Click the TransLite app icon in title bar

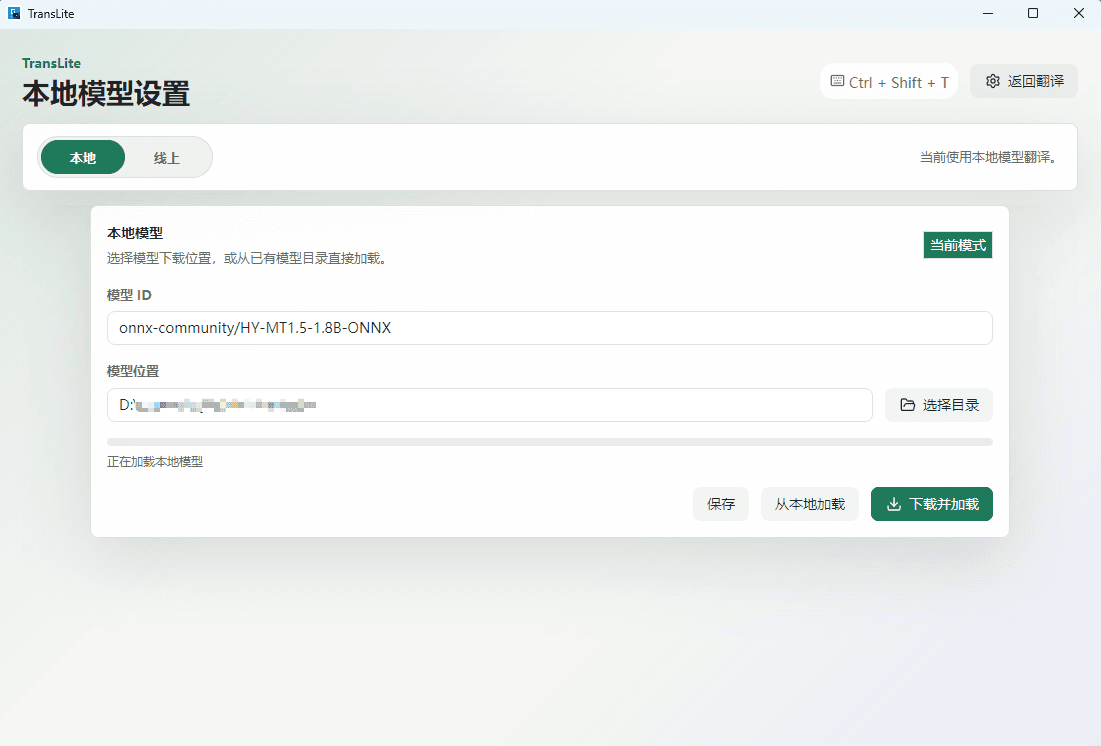[x=14, y=13]
